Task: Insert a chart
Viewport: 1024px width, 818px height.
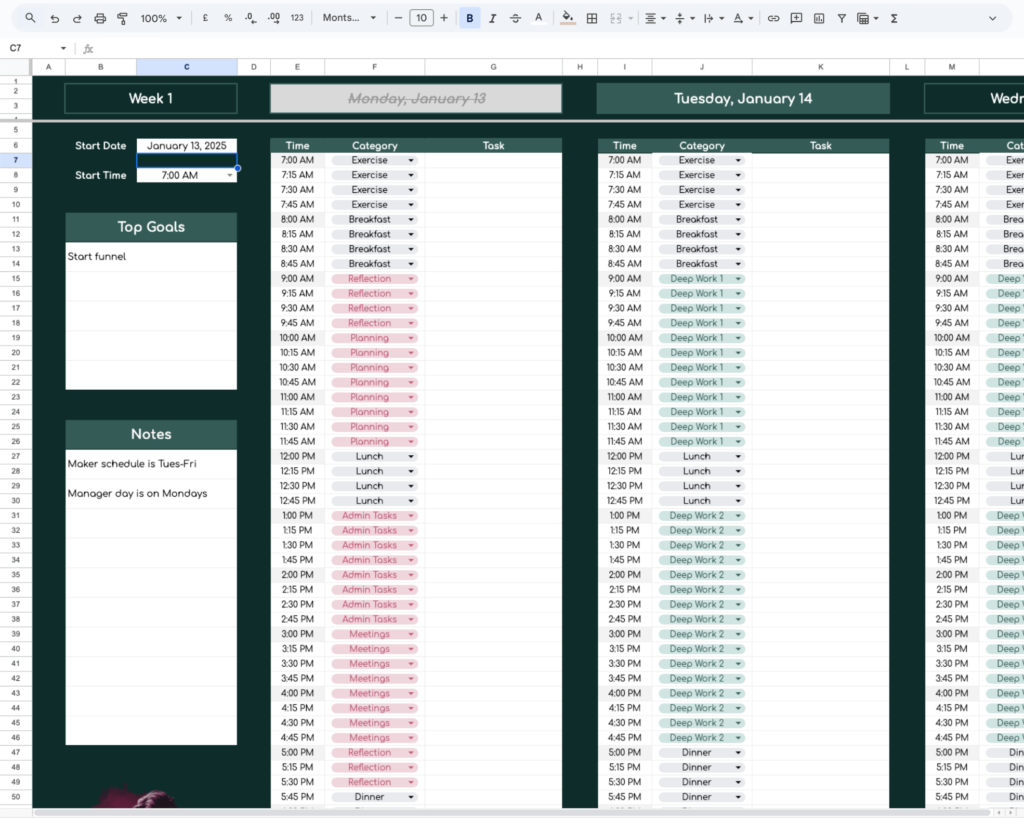Action: [x=818, y=17]
